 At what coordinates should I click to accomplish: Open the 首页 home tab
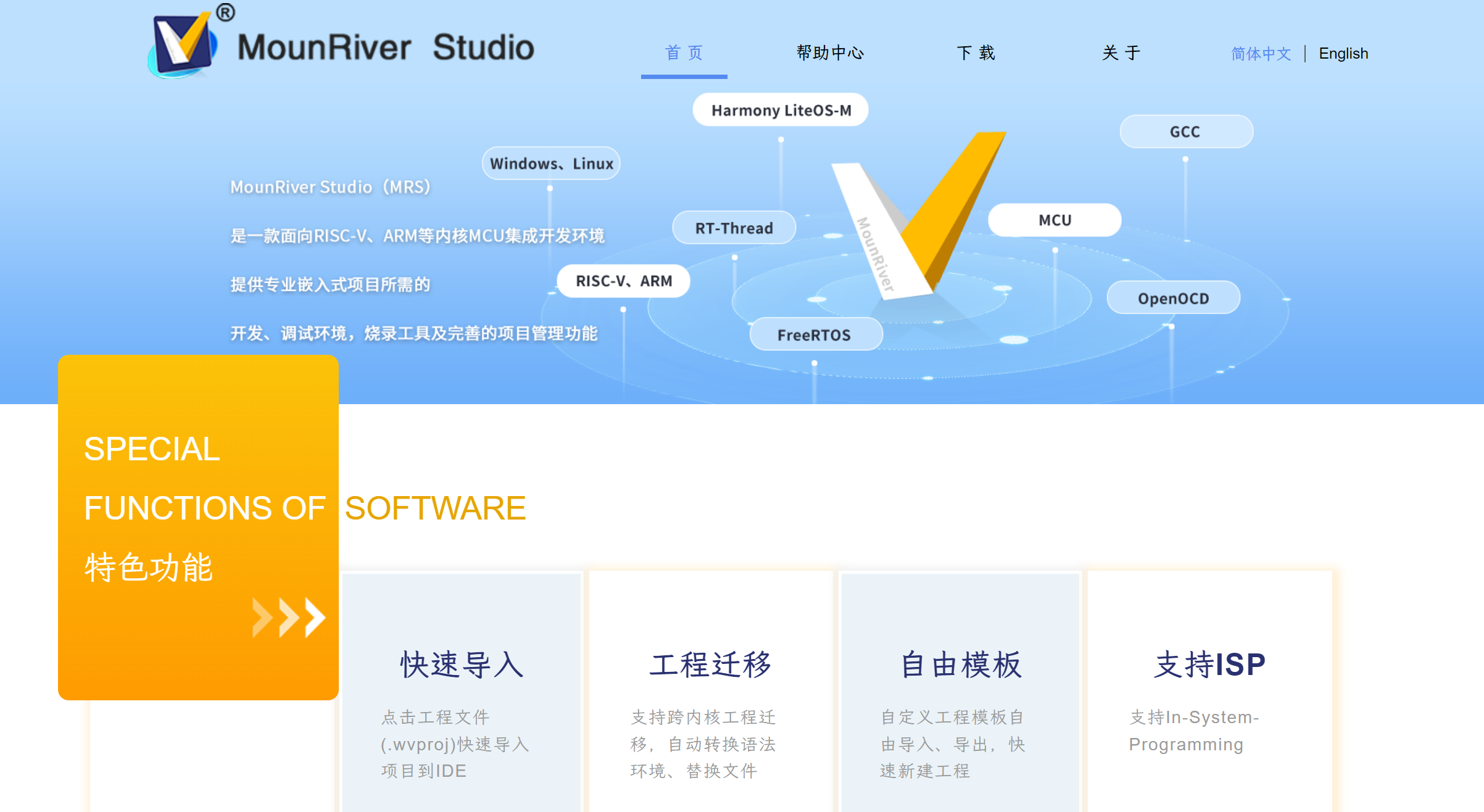coord(684,53)
